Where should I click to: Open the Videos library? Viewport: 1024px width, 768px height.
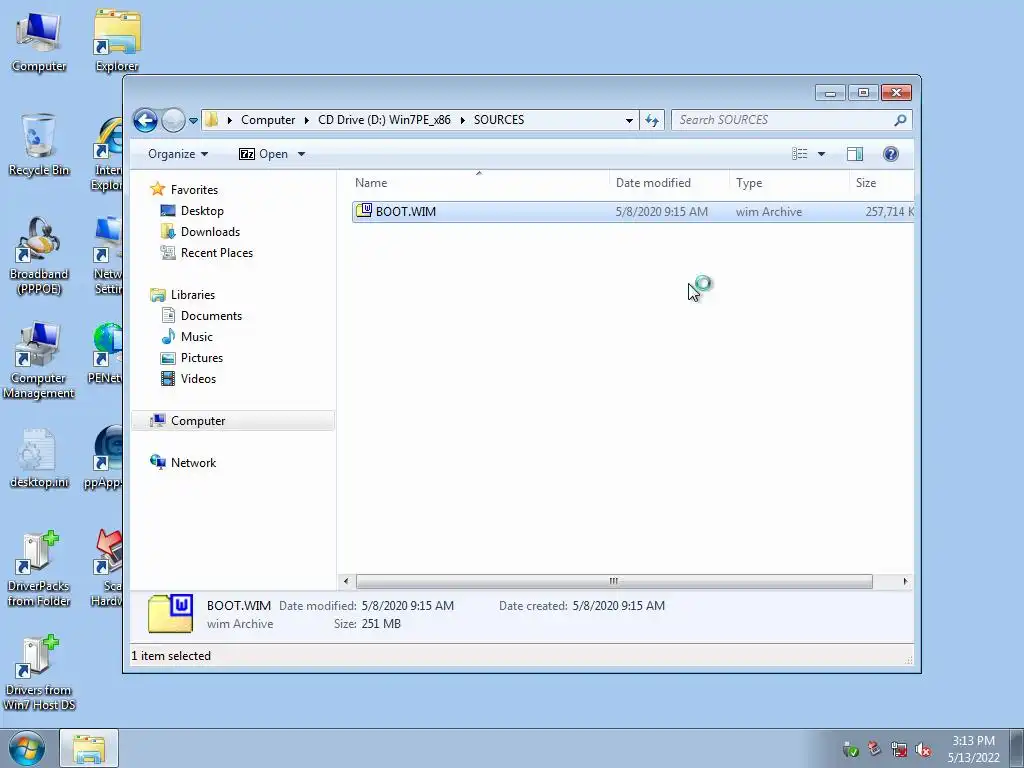click(x=198, y=379)
